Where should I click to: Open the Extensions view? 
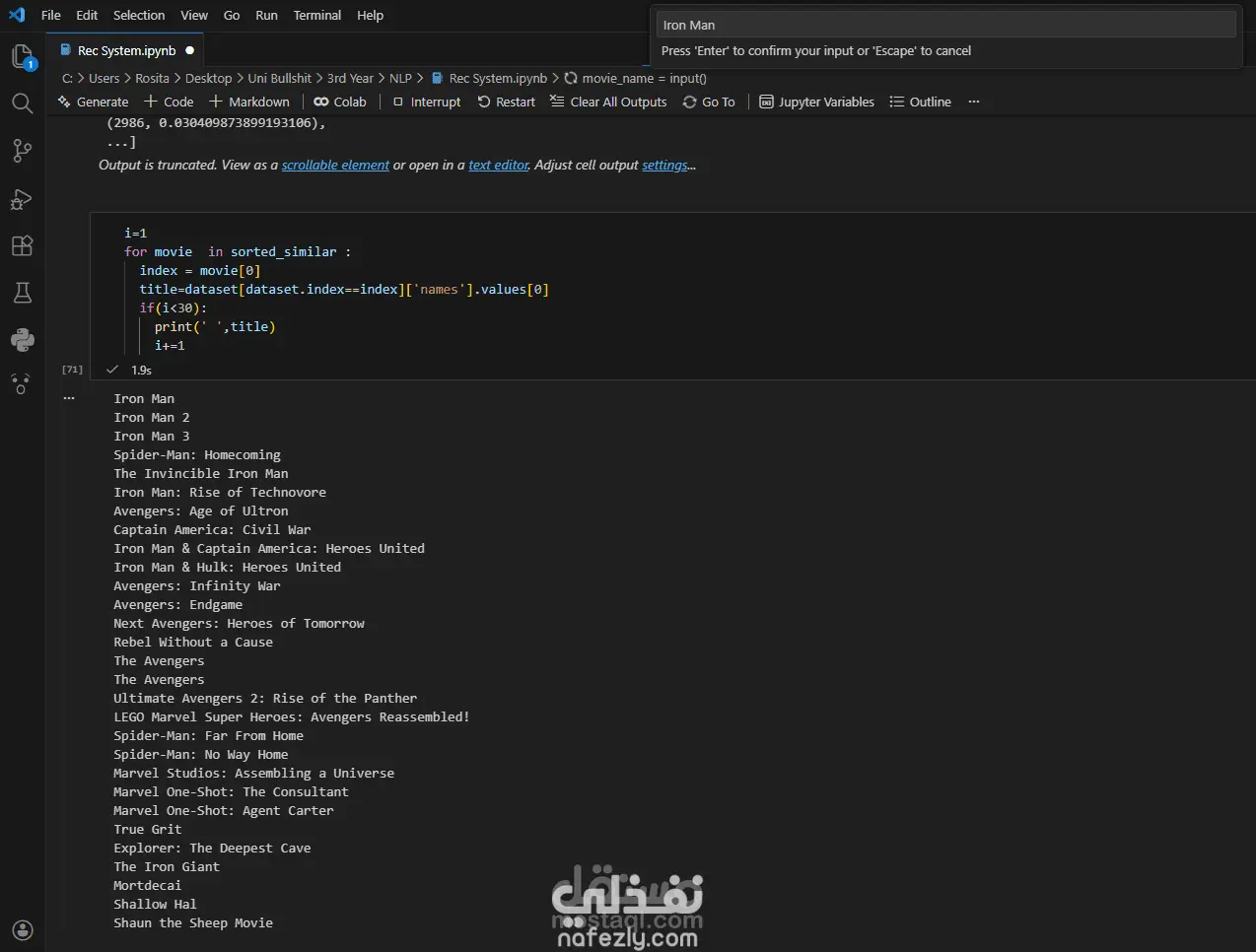[x=22, y=245]
